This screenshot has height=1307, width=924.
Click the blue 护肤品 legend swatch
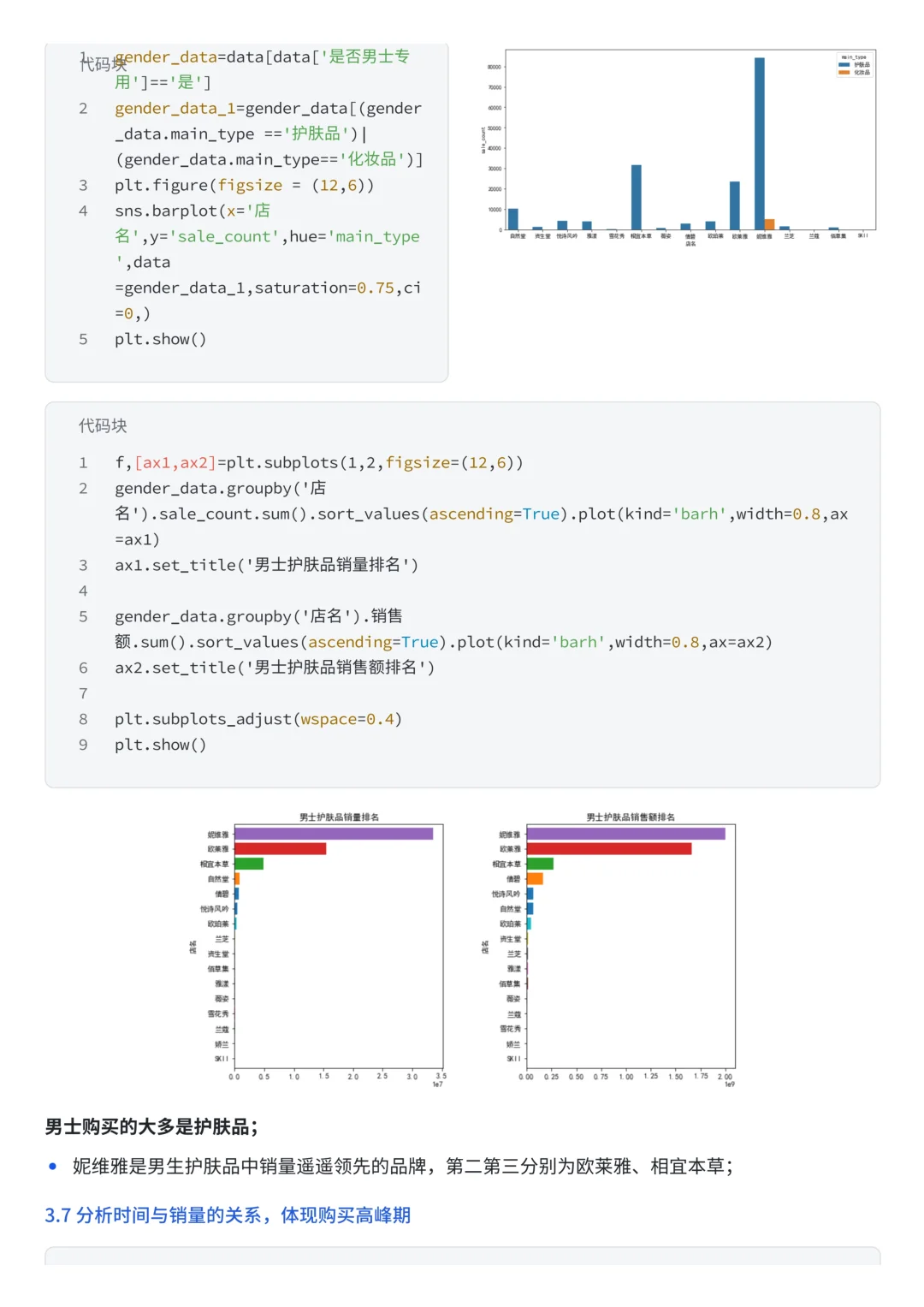click(844, 65)
